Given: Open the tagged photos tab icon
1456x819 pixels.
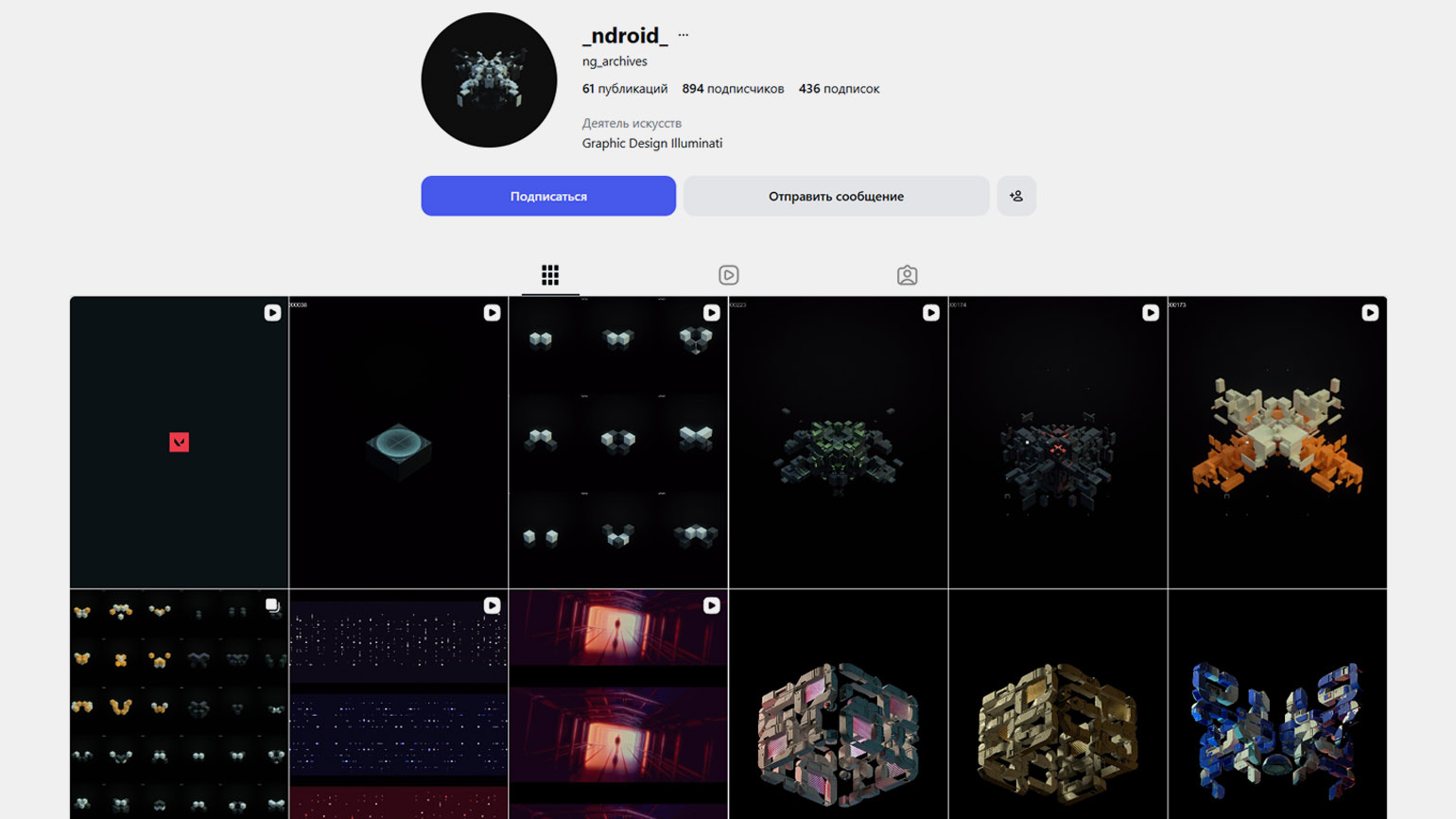Looking at the screenshot, I should coord(907,275).
